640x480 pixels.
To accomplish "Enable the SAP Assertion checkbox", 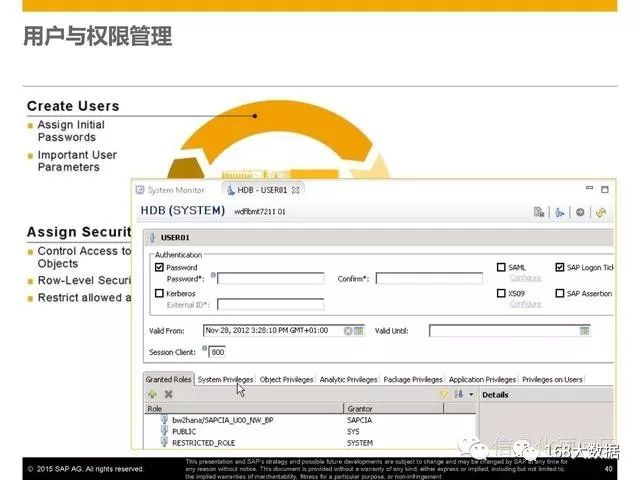I will (560, 293).
